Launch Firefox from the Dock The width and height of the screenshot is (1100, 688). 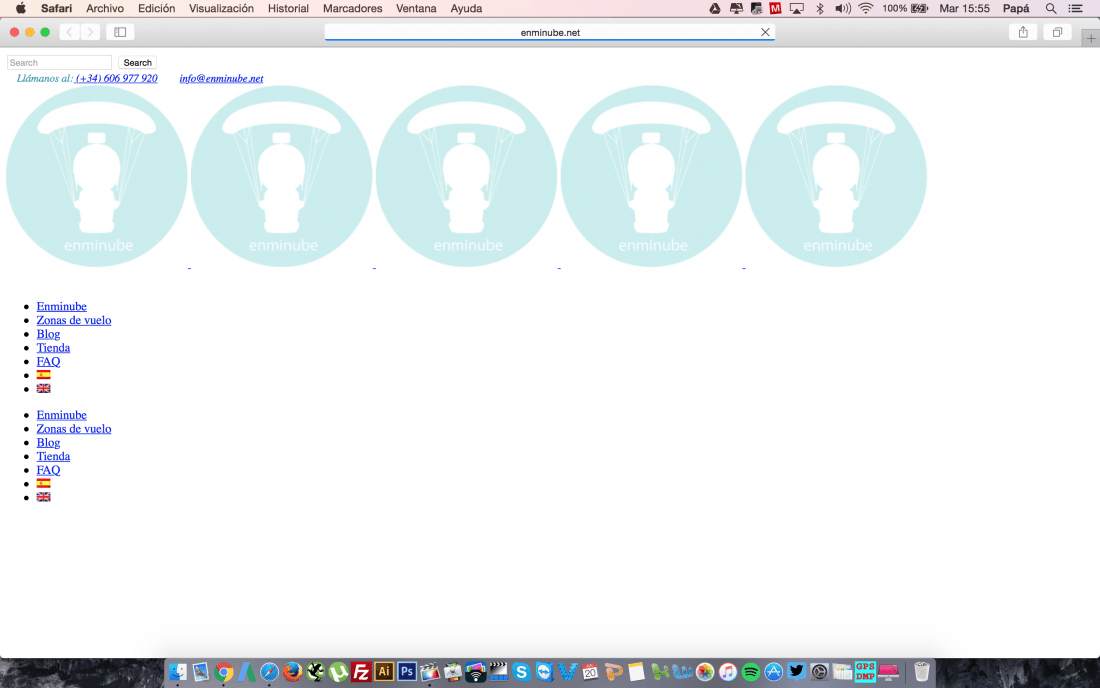coord(293,672)
